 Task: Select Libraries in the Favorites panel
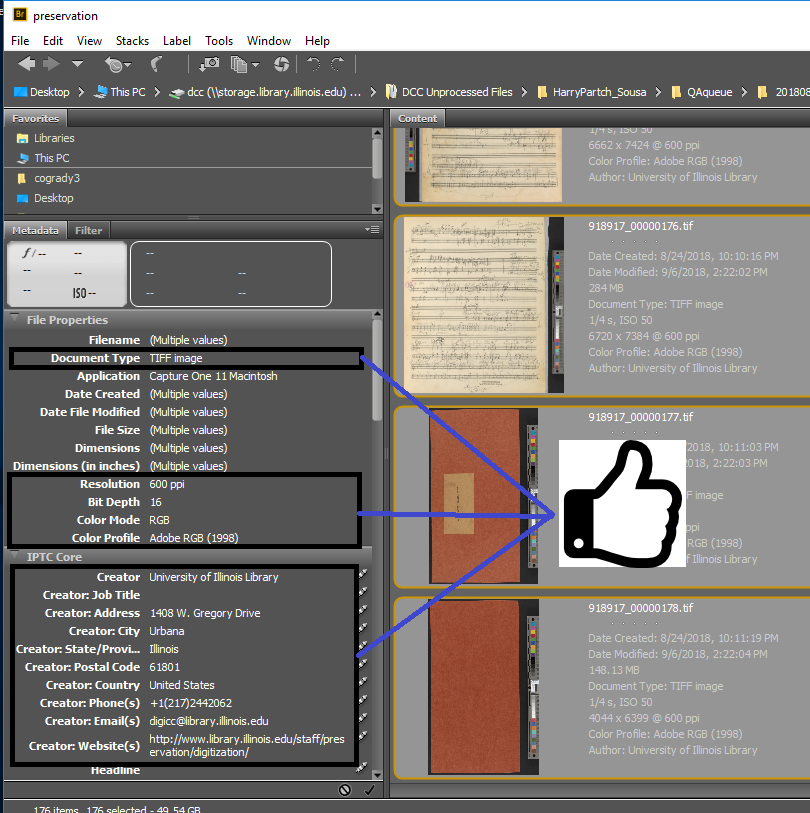(x=54, y=138)
